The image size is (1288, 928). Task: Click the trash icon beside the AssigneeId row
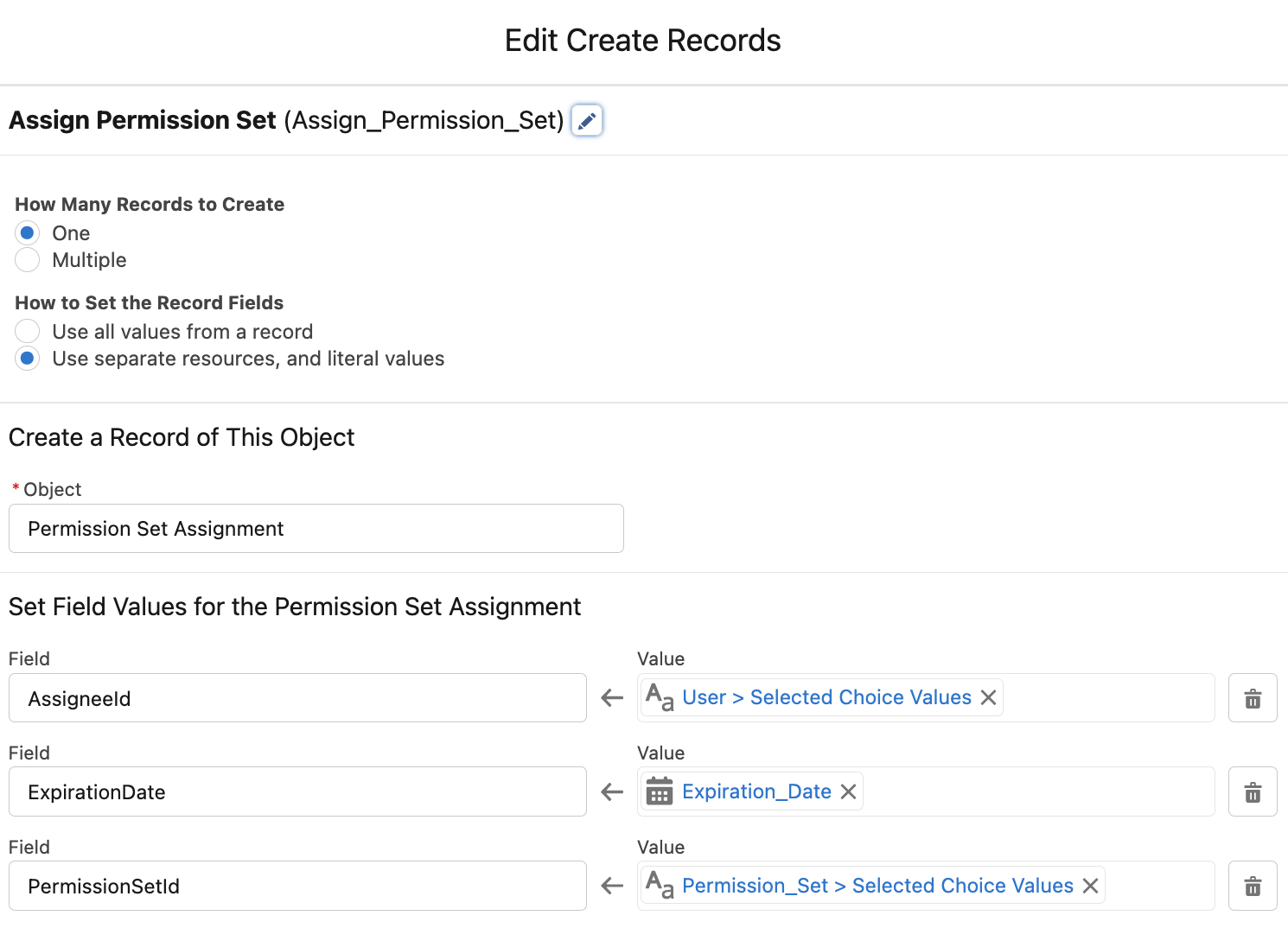[1252, 697]
